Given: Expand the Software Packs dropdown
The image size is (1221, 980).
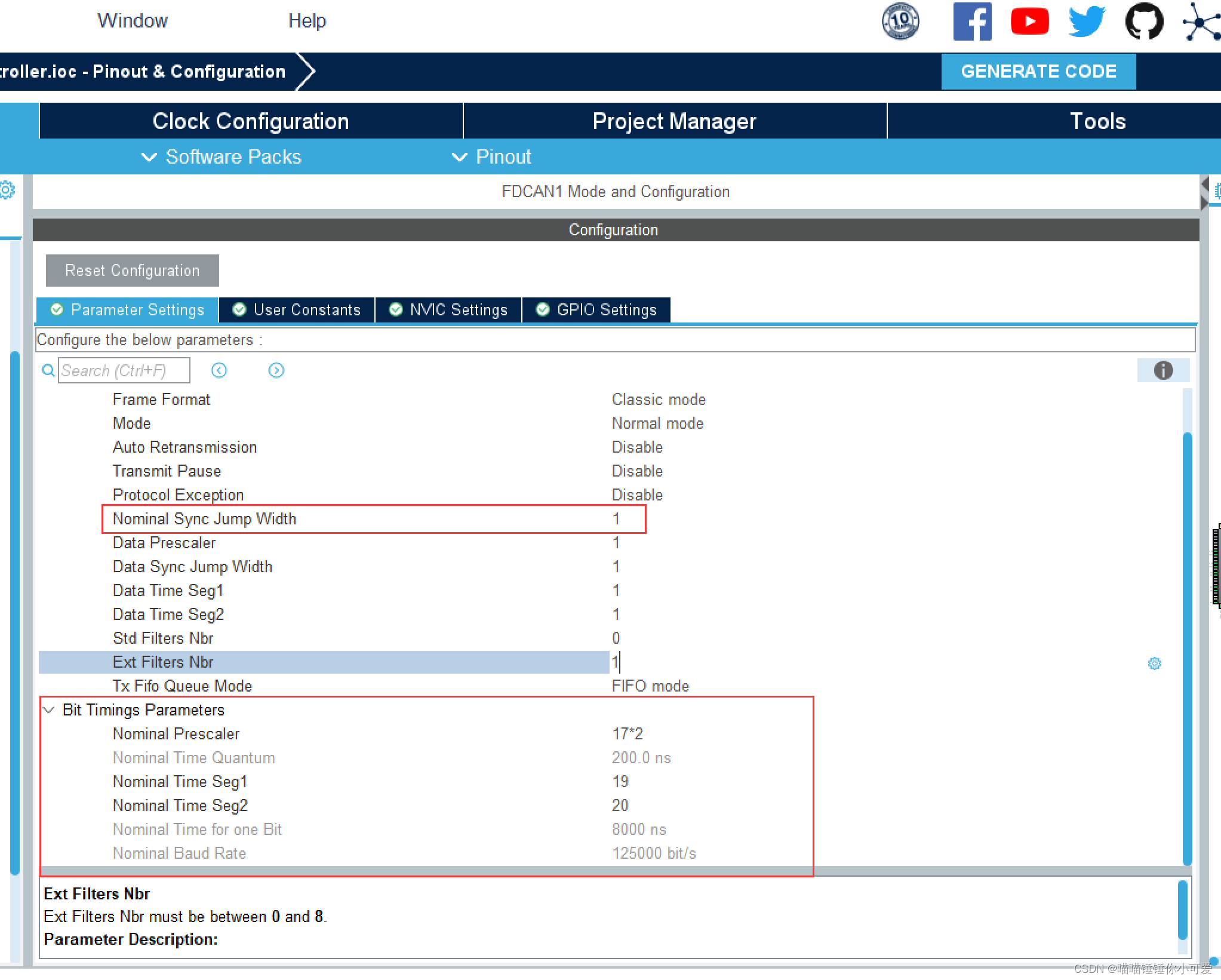Looking at the screenshot, I should pyautogui.click(x=222, y=157).
